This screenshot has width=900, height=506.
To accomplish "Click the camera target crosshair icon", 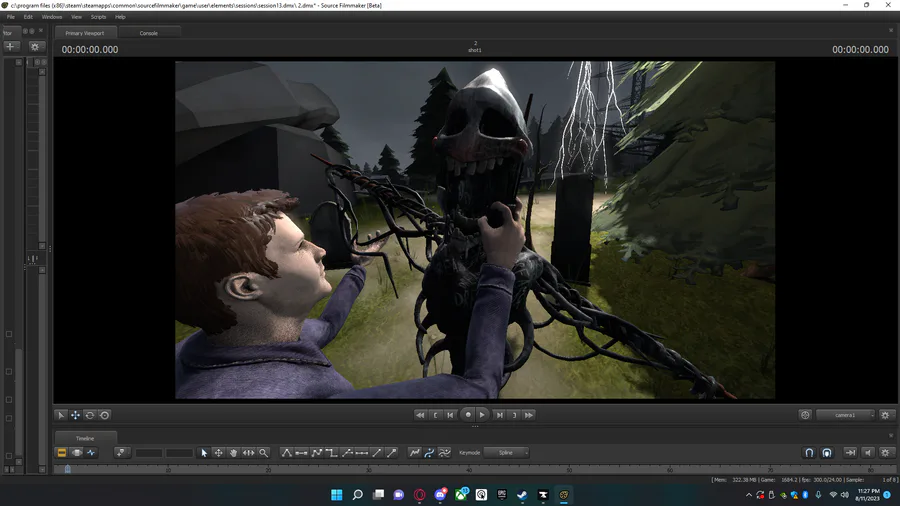I will coord(805,415).
